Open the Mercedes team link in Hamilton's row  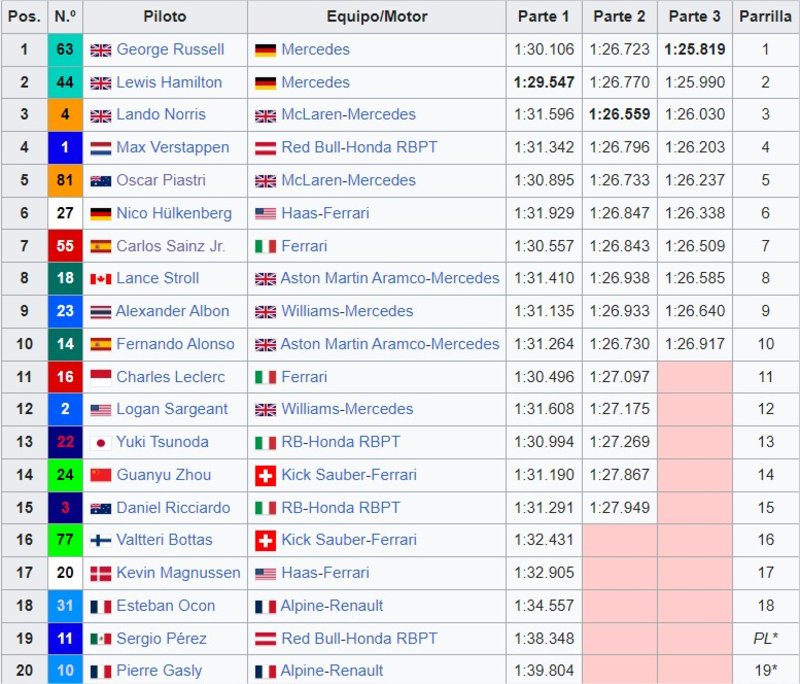[x=315, y=82]
